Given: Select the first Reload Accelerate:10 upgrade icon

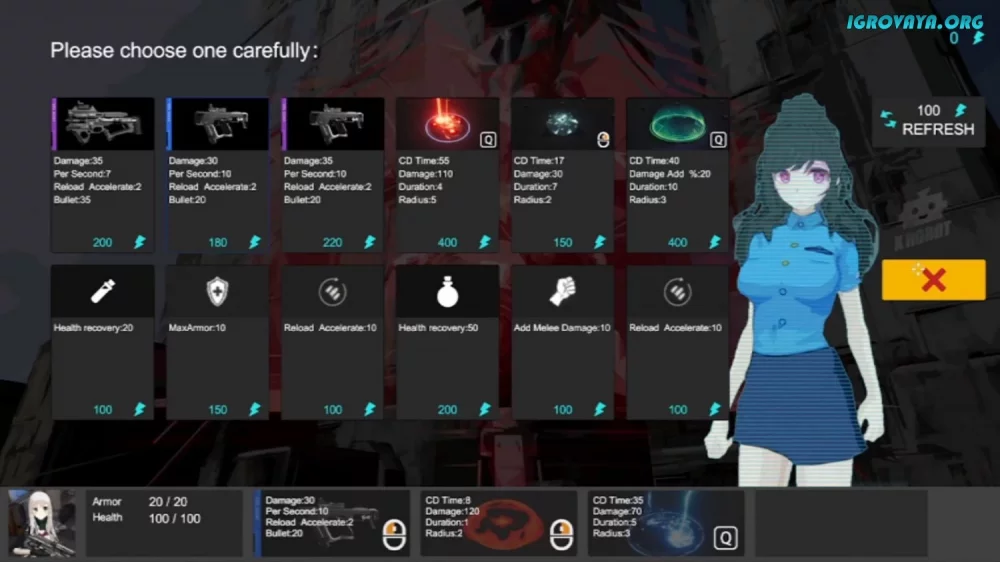Looking at the screenshot, I should pyautogui.click(x=333, y=291).
